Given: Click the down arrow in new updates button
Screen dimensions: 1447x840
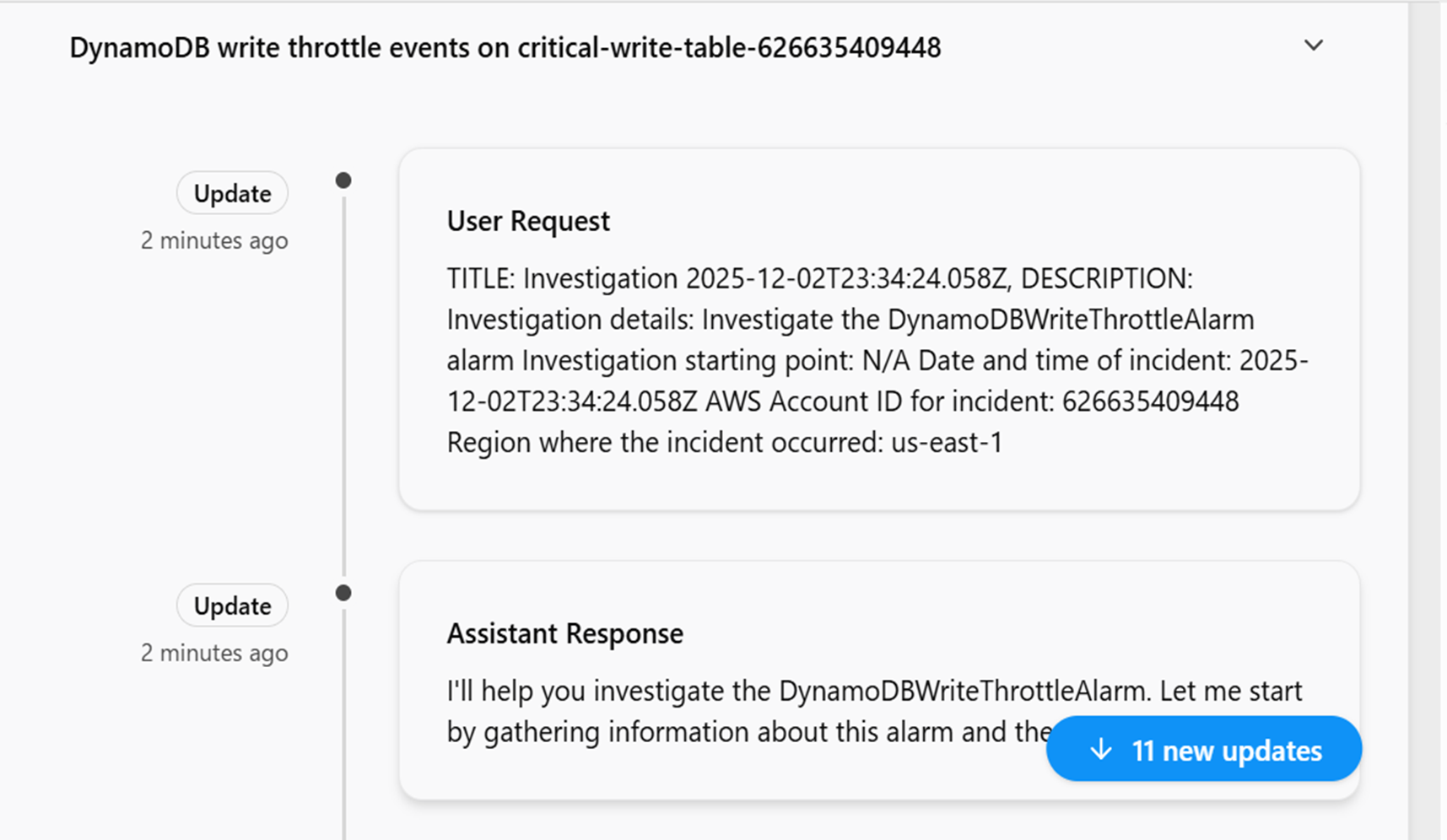Looking at the screenshot, I should click(1100, 750).
